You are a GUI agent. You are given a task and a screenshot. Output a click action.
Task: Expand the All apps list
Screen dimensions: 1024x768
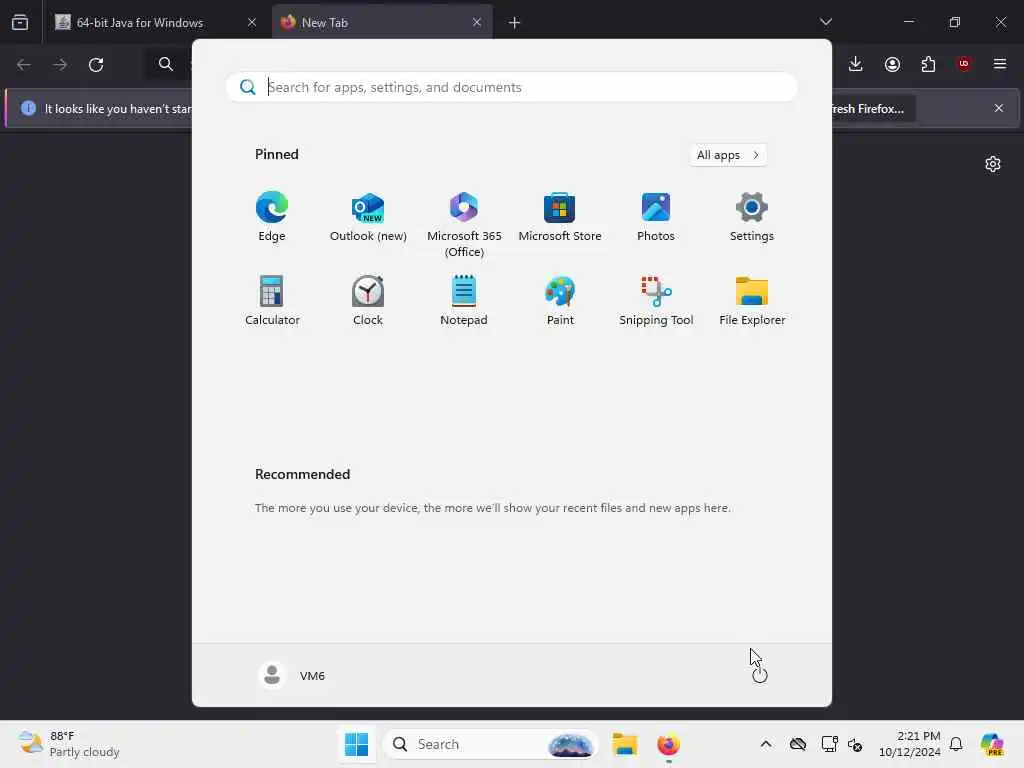click(x=728, y=155)
